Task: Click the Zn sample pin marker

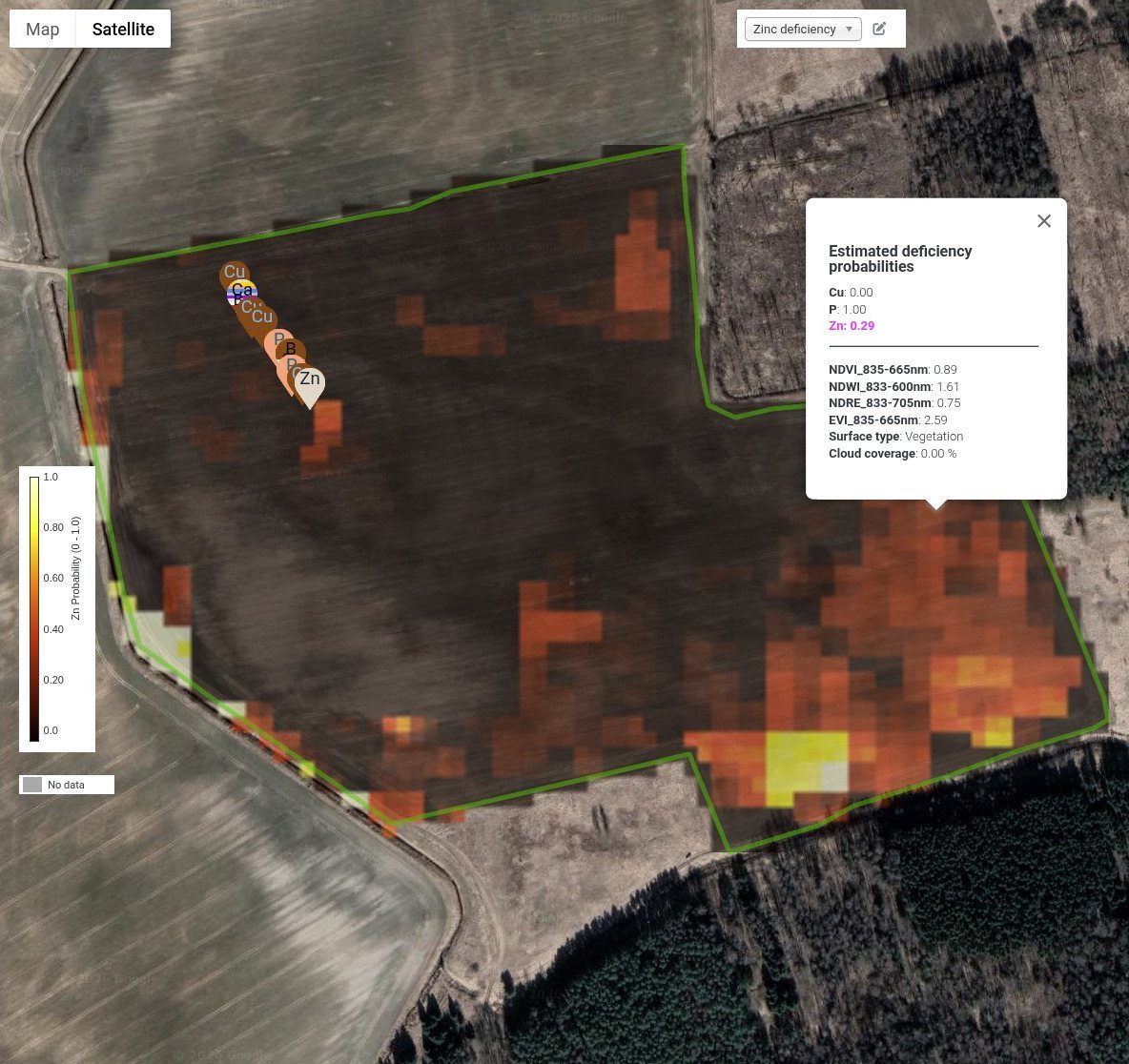Action: click(310, 386)
